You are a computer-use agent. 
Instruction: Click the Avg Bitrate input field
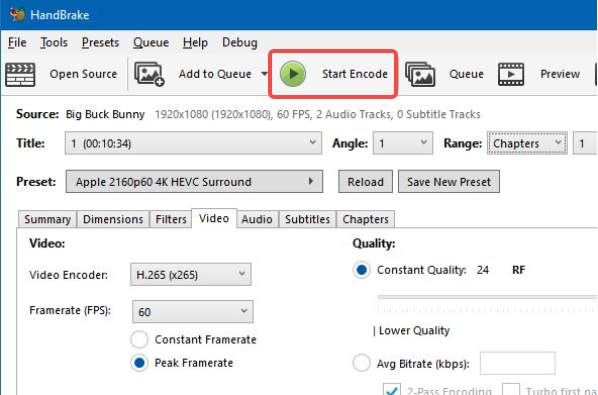pyautogui.click(x=518, y=363)
